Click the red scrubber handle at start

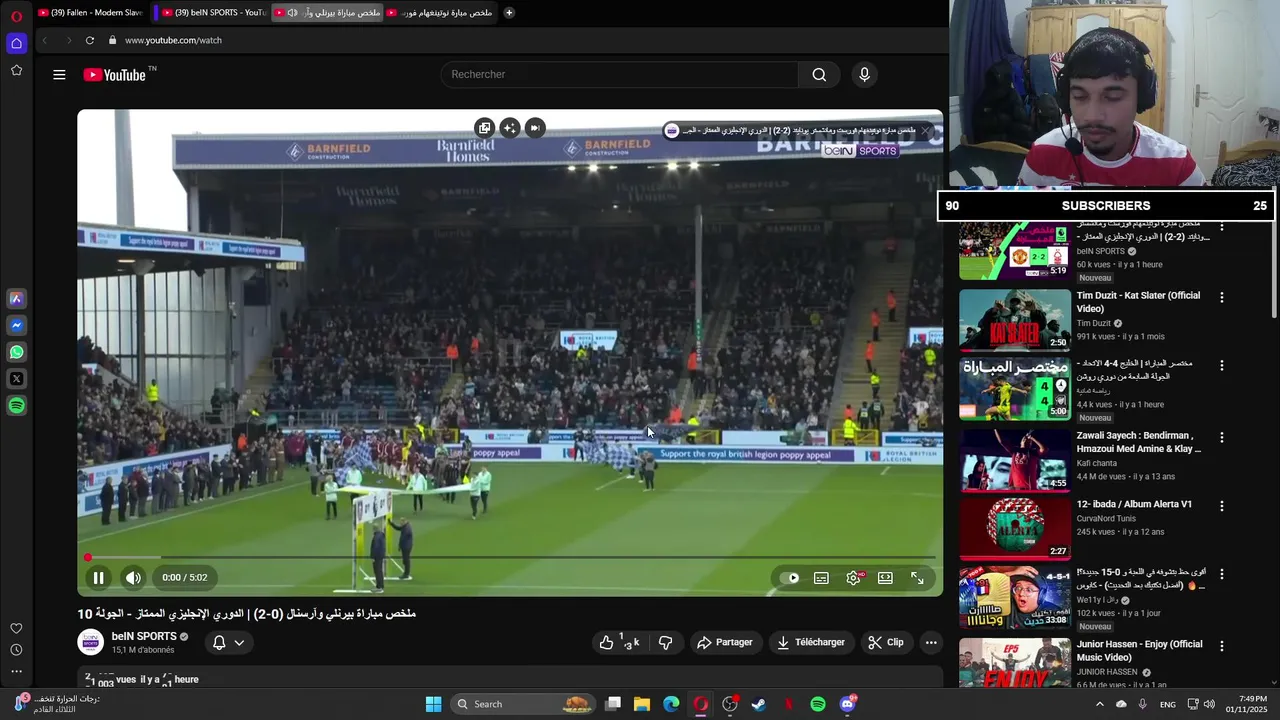[x=88, y=557]
